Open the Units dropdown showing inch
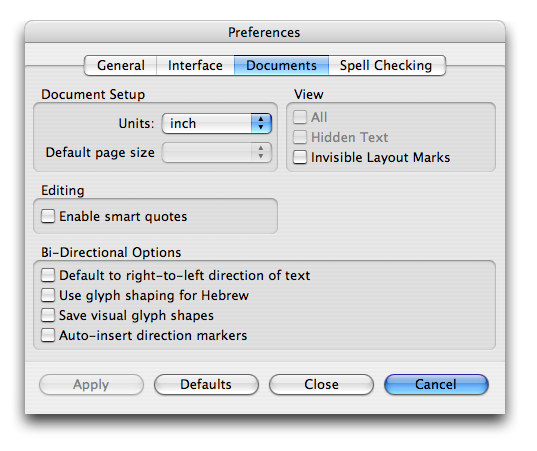 tap(217, 123)
